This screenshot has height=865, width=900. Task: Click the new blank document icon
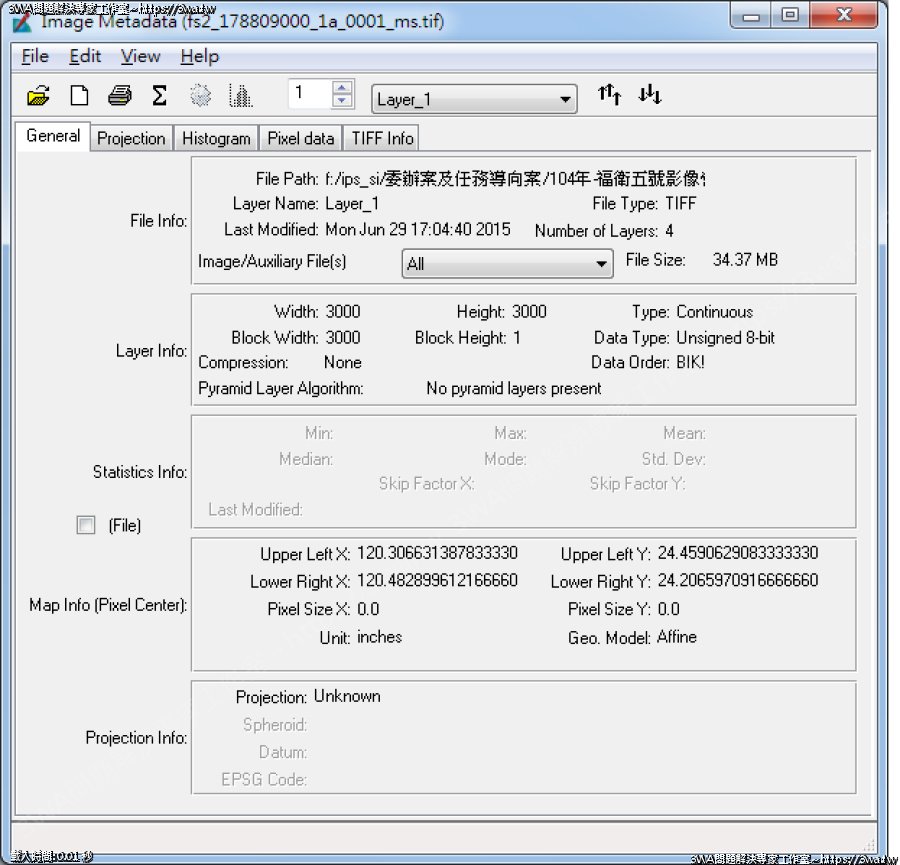(x=79, y=96)
